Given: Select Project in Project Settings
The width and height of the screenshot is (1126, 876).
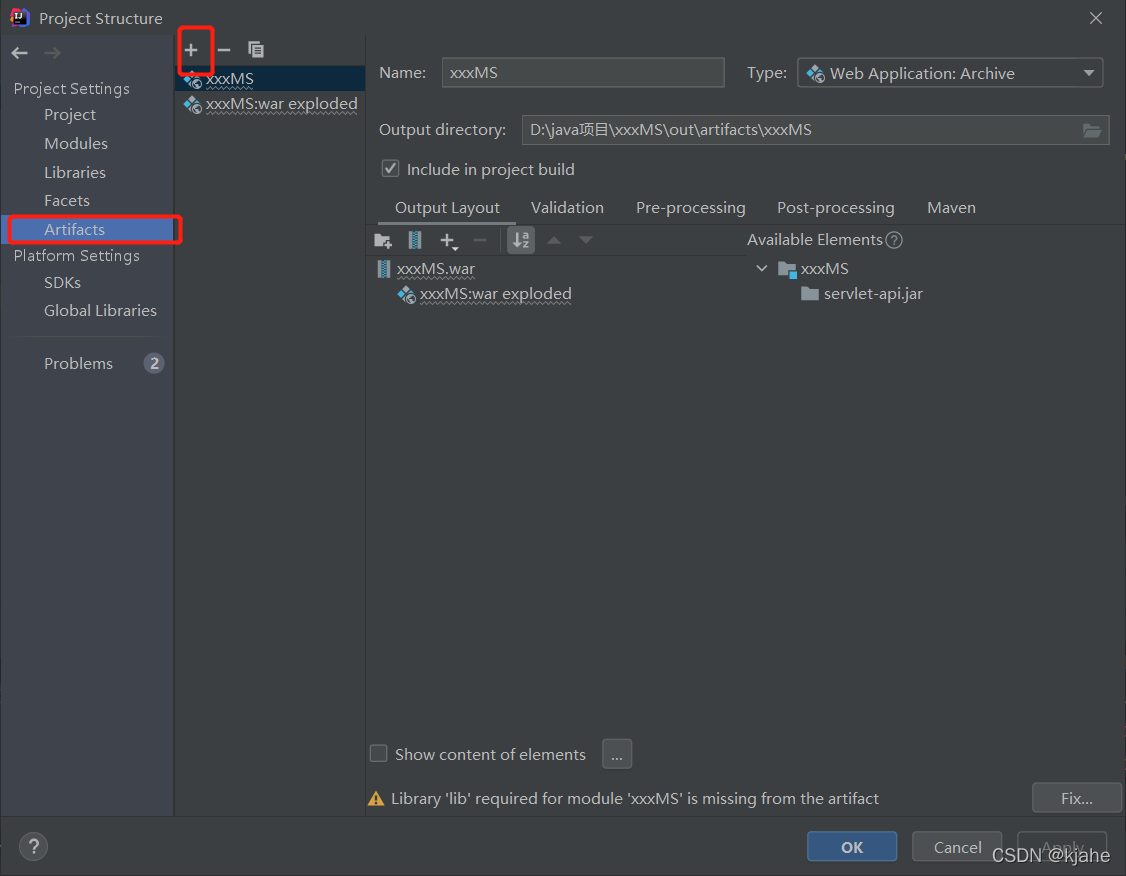Looking at the screenshot, I should pos(70,115).
